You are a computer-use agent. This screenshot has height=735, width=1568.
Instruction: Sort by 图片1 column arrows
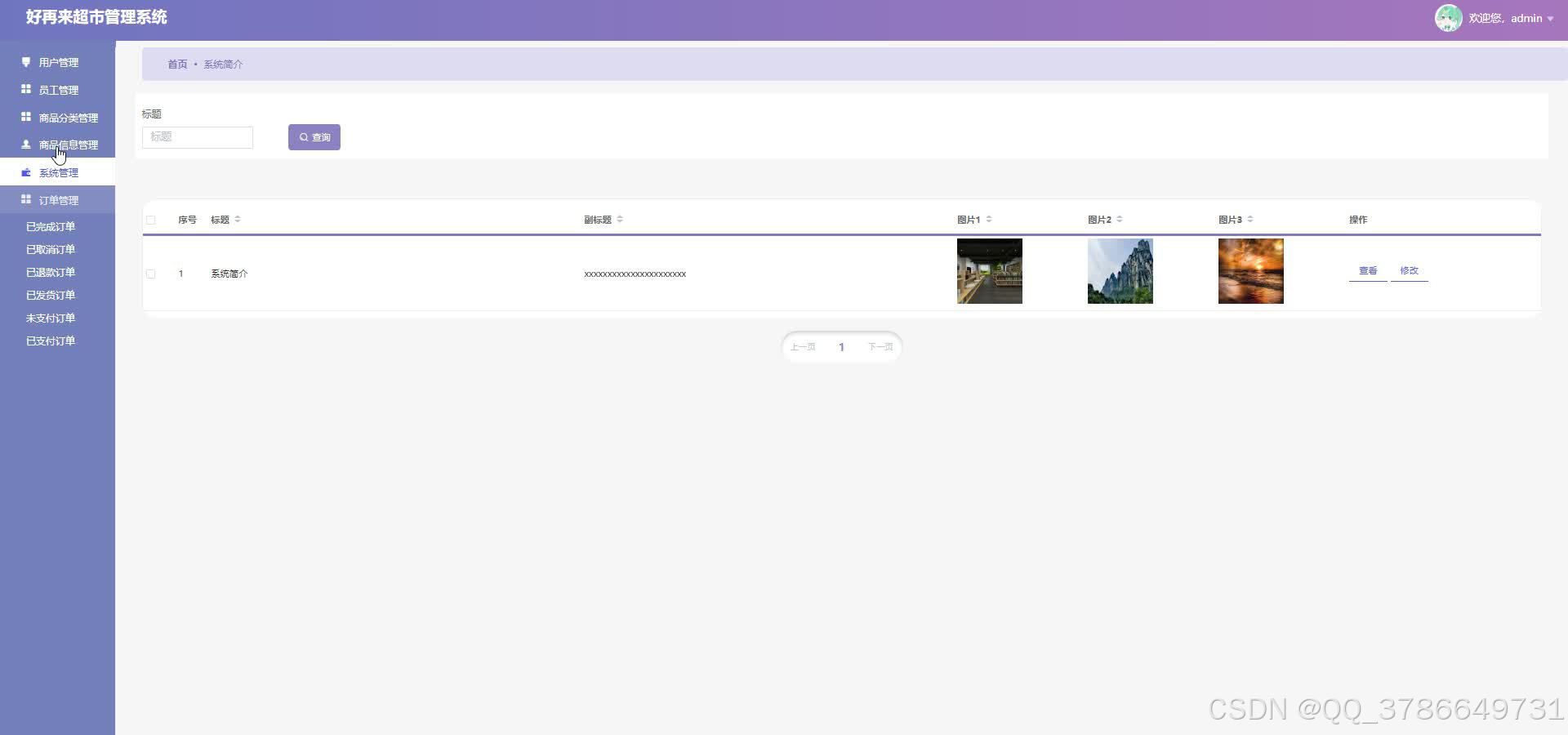[989, 219]
